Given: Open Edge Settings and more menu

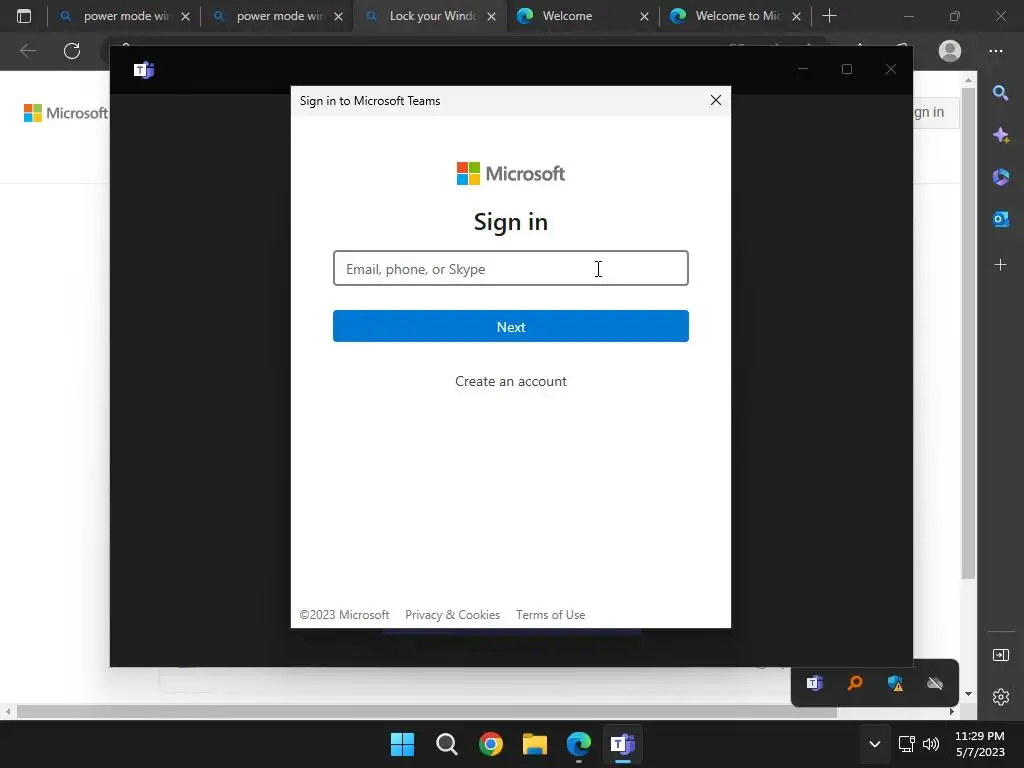Looking at the screenshot, I should click(995, 51).
